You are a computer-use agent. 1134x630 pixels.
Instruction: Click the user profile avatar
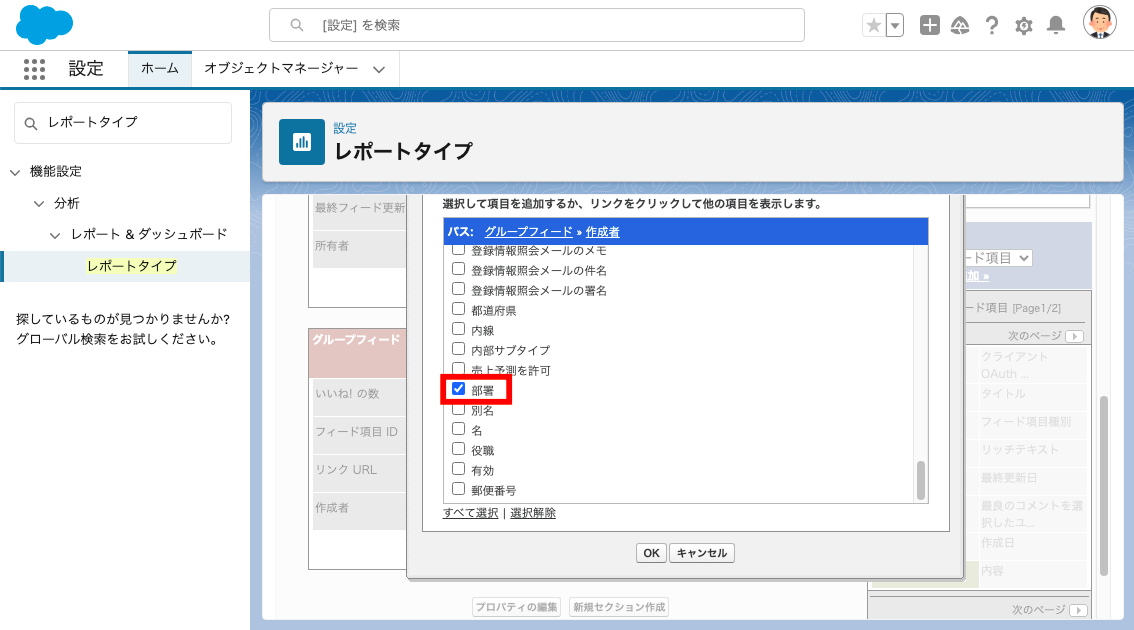click(1100, 23)
